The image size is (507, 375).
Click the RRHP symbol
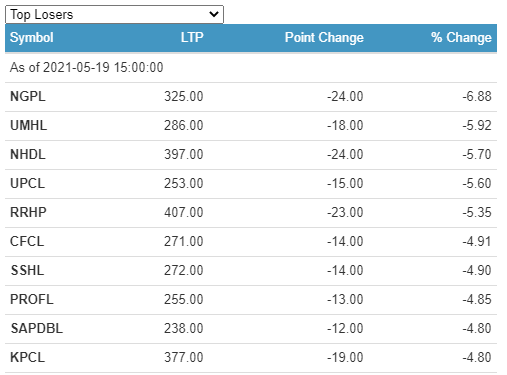28,212
